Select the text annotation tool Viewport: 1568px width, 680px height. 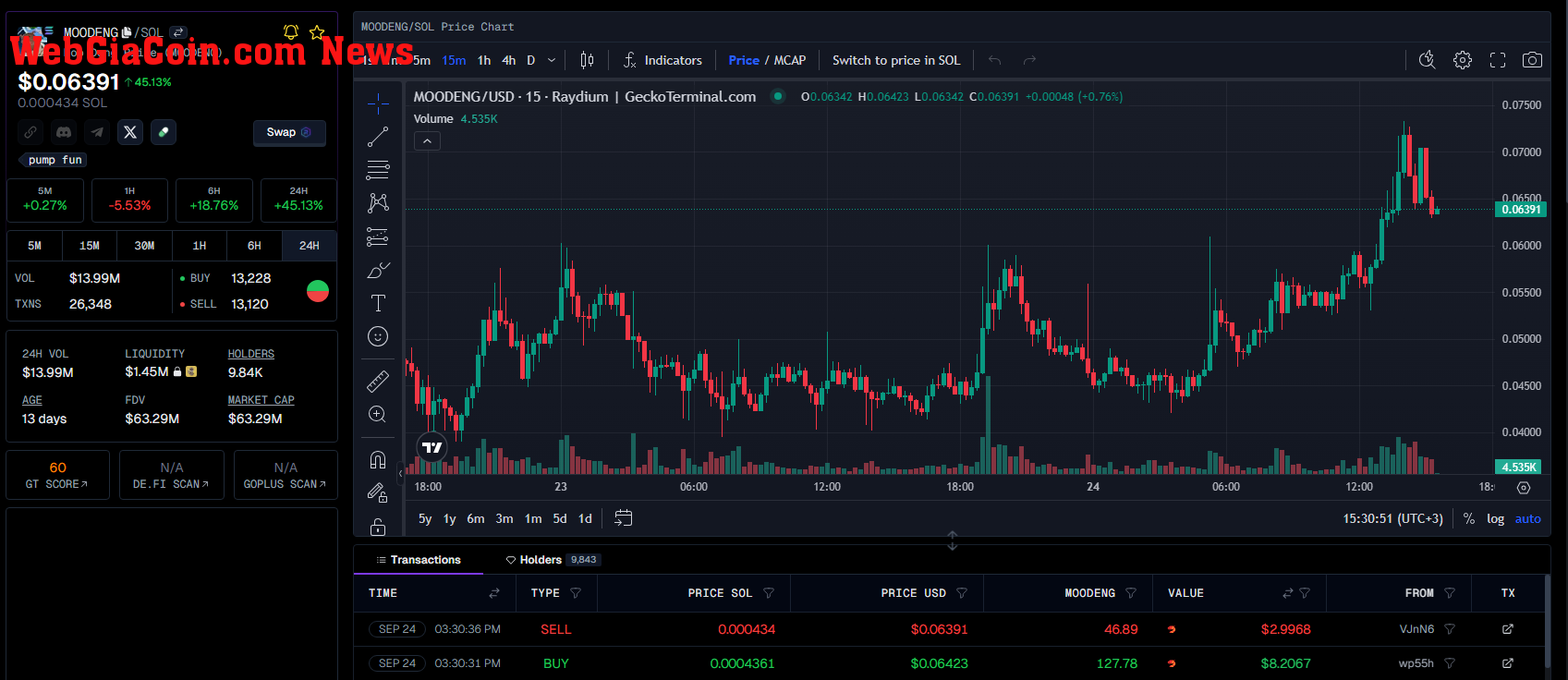[x=378, y=303]
